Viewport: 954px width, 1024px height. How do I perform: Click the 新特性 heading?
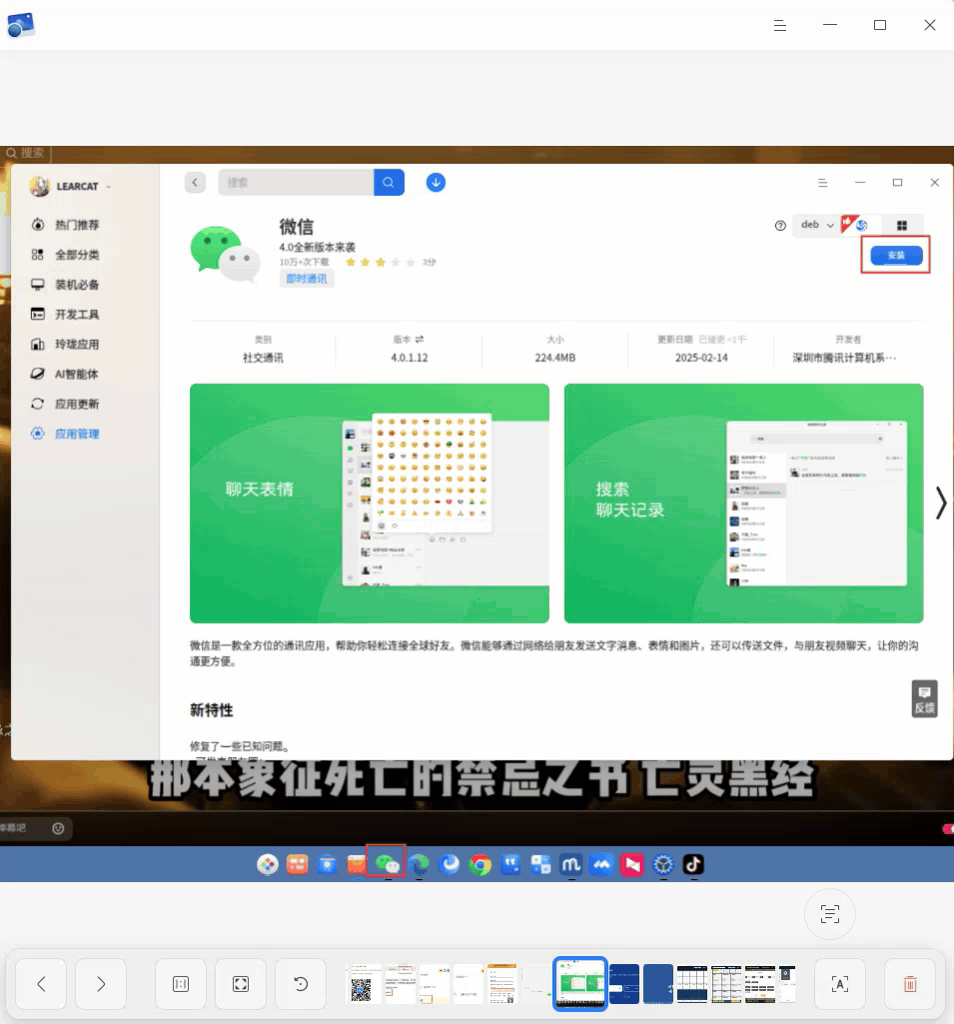[211, 710]
